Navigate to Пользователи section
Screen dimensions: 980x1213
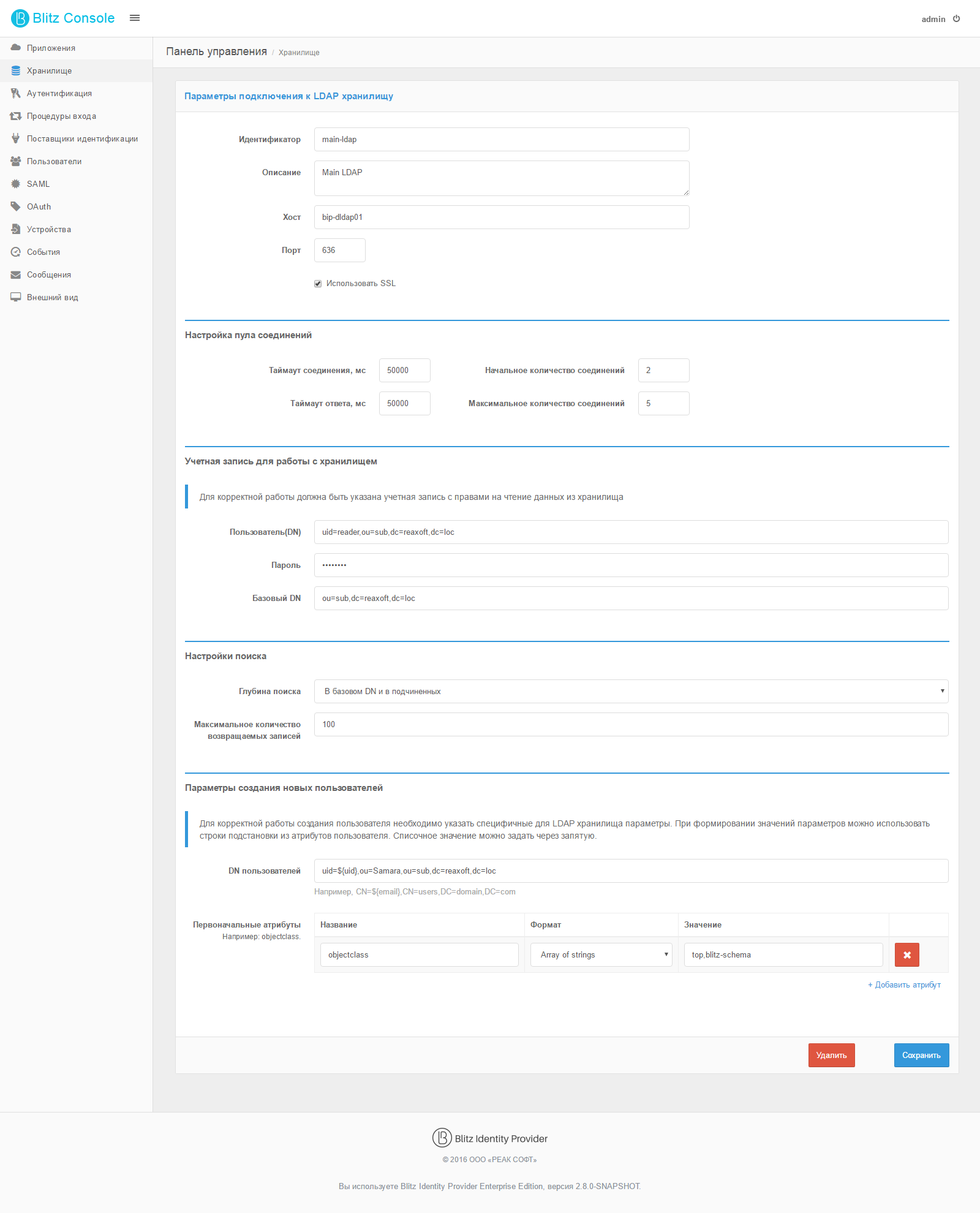76,161
